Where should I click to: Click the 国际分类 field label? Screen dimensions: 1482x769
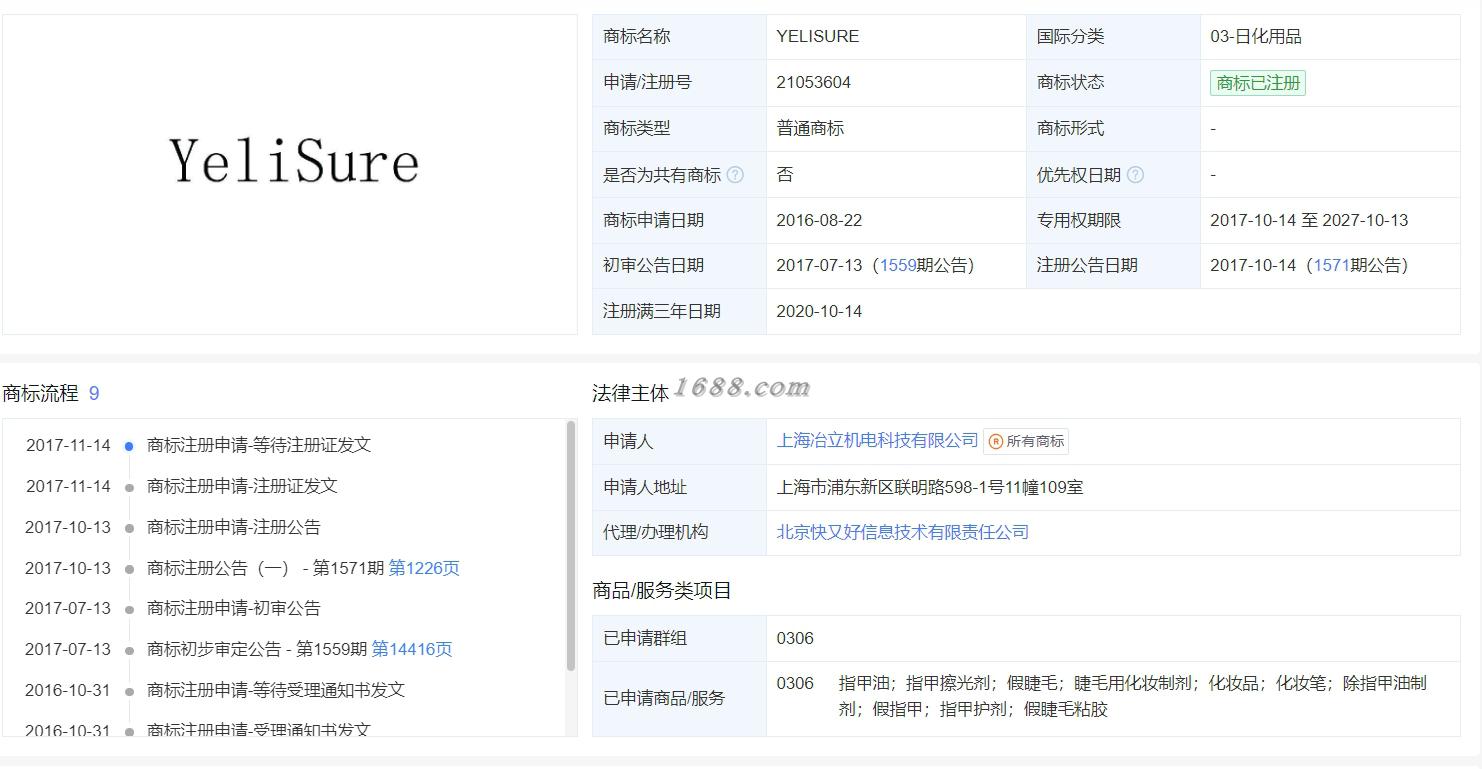pos(1070,36)
